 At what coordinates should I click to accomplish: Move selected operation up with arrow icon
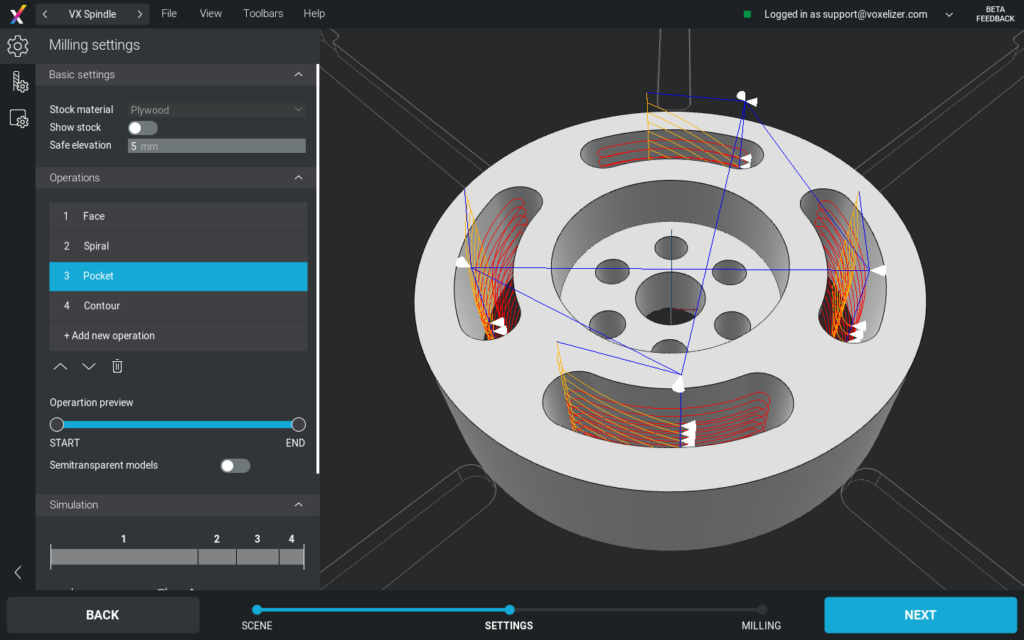pos(60,366)
